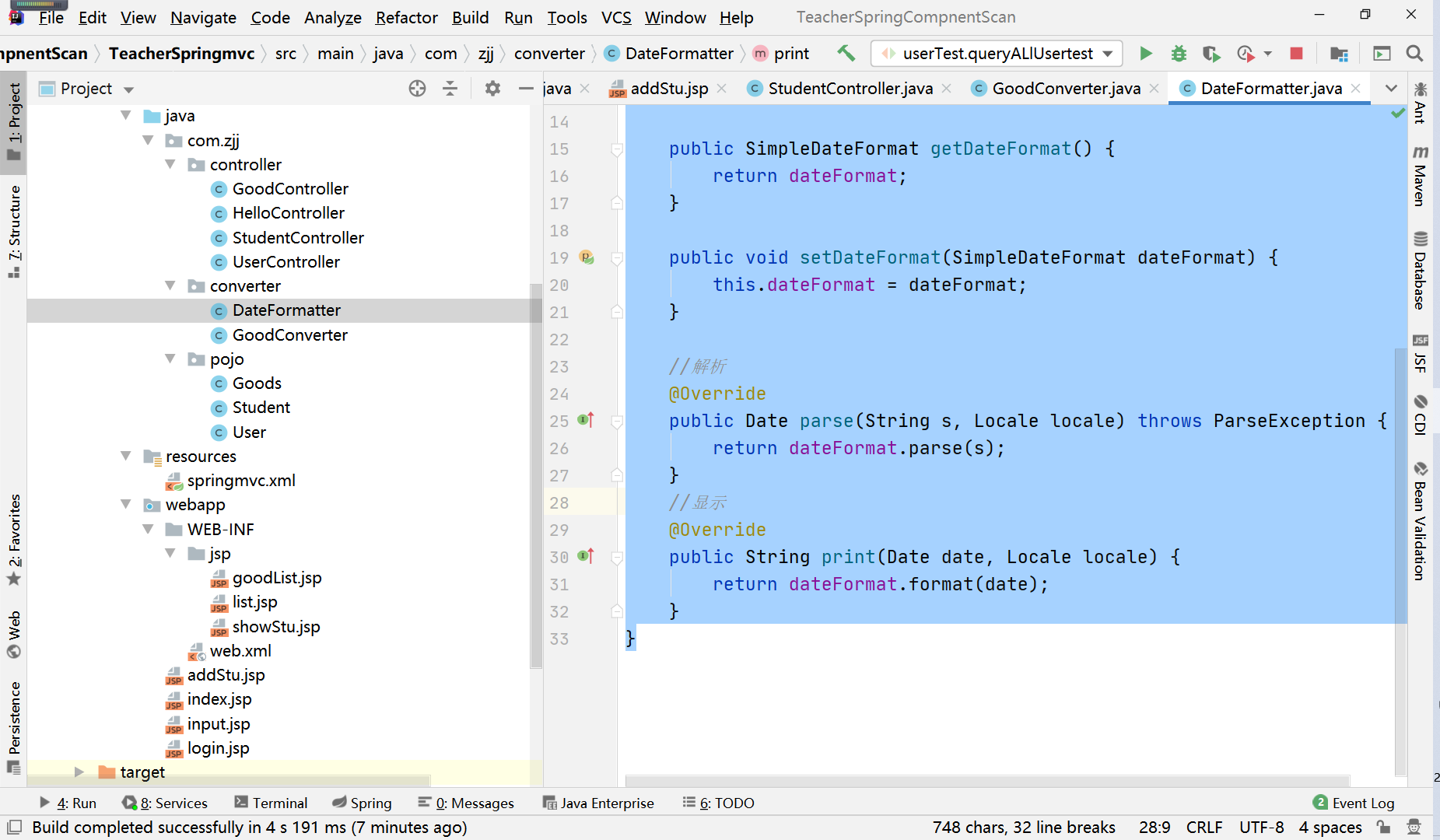Open the 6: TODO tool window

coord(718,803)
